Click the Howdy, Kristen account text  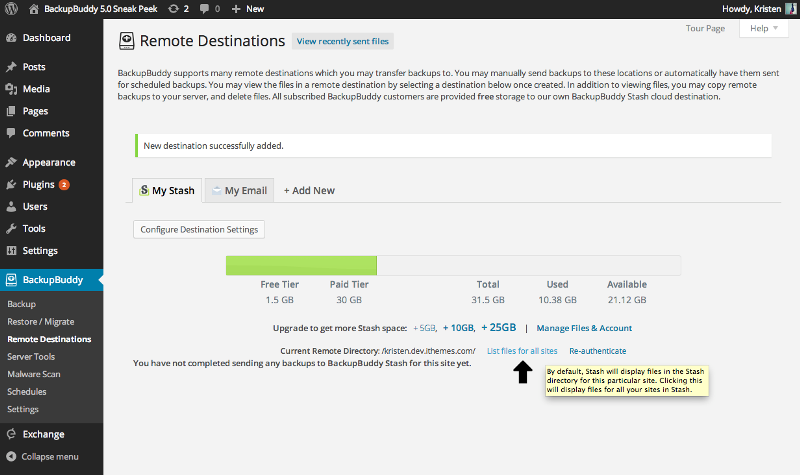point(752,9)
